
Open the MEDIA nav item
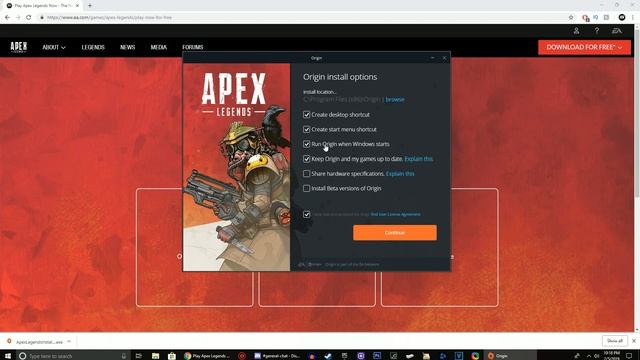pyautogui.click(x=159, y=47)
